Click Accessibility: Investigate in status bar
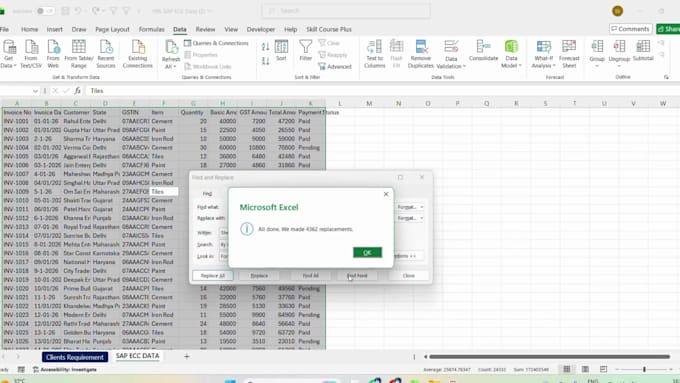Screen dimensions: 680x383 pos(65,370)
